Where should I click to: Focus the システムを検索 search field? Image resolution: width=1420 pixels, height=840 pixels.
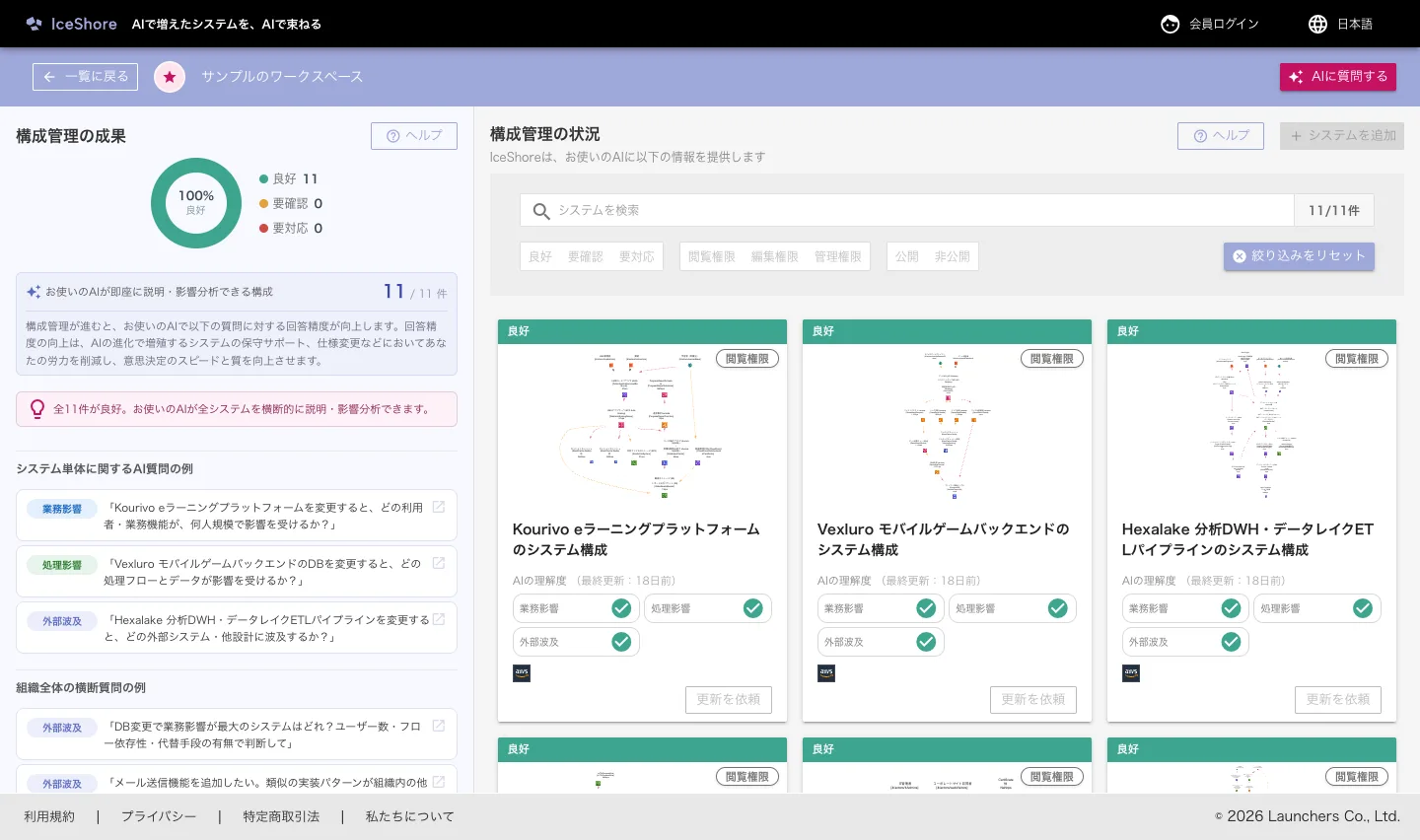pyautogui.click(x=907, y=210)
